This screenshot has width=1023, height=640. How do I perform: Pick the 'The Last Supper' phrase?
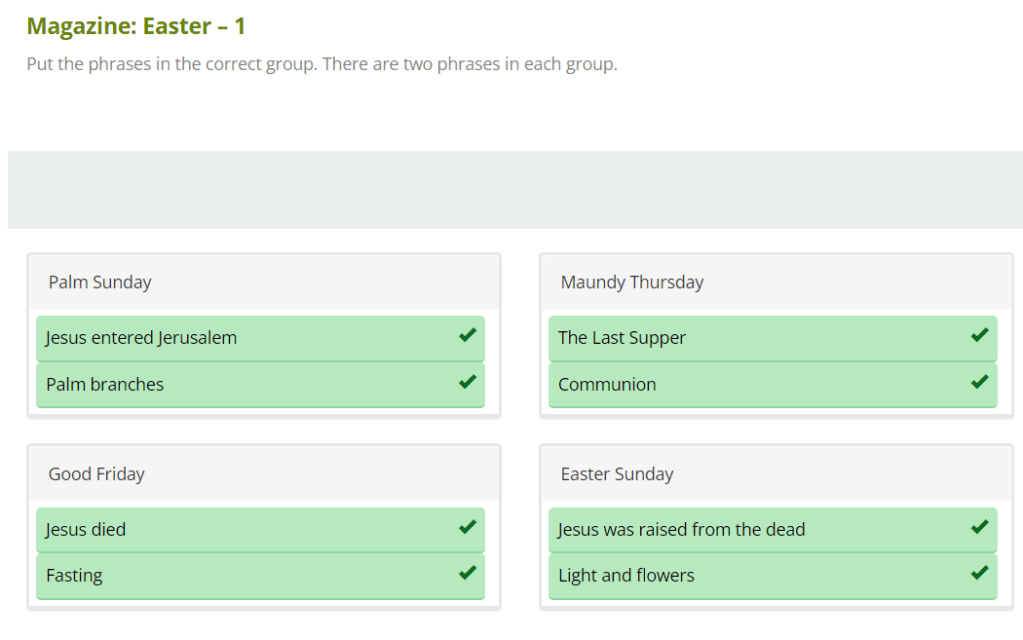coord(622,338)
